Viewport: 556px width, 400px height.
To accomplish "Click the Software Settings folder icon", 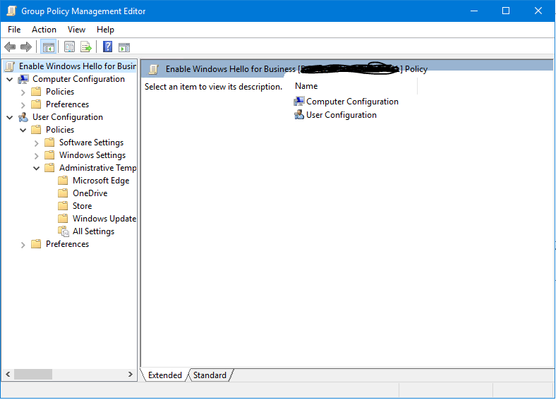I will point(50,143).
